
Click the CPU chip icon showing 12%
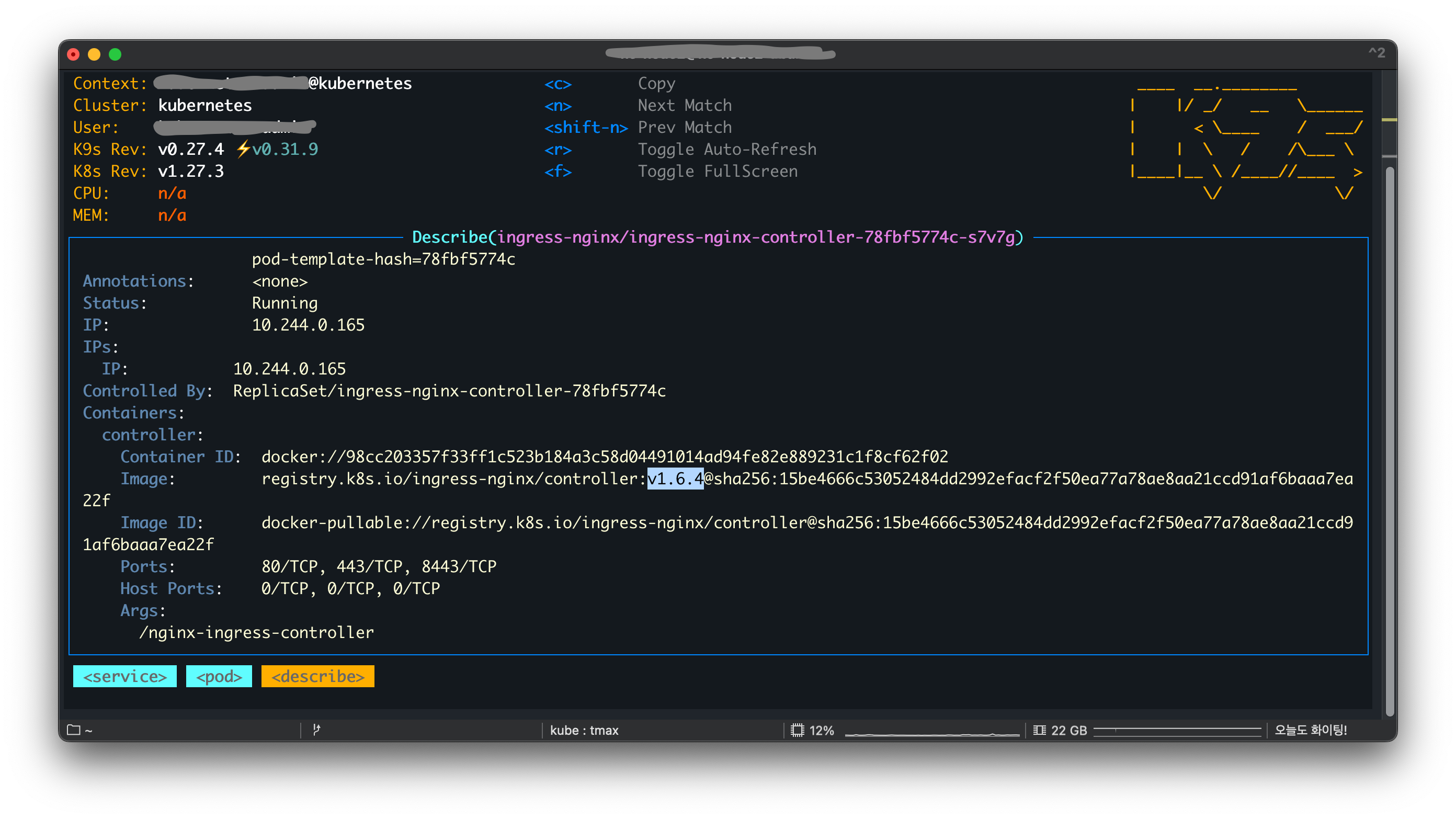(797, 730)
